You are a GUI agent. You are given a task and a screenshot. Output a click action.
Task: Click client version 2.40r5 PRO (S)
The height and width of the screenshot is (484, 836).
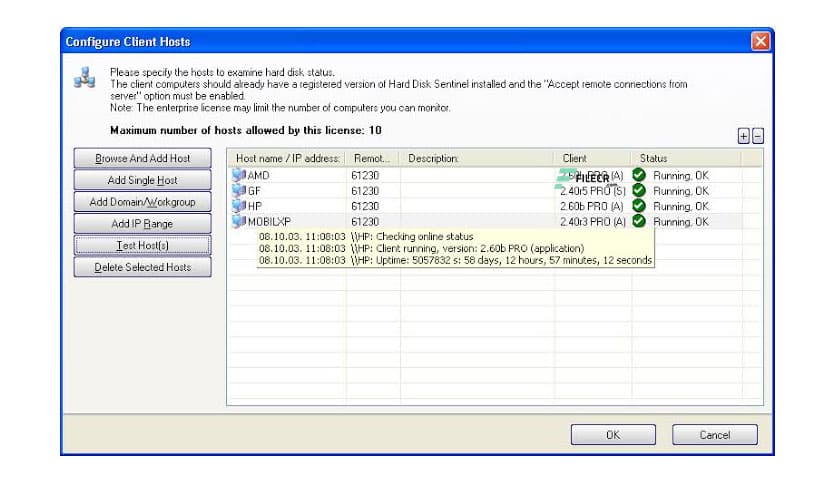(x=592, y=191)
